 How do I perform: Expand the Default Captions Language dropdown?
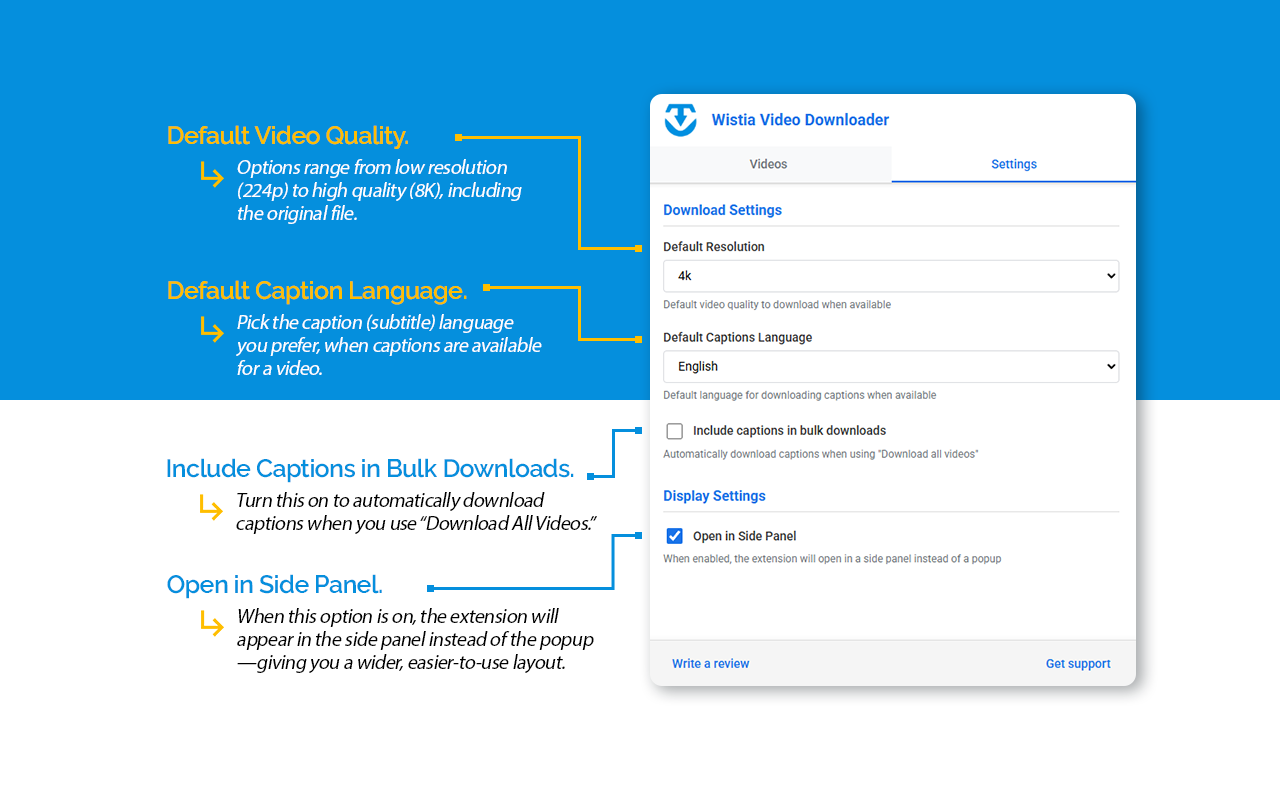click(x=891, y=367)
